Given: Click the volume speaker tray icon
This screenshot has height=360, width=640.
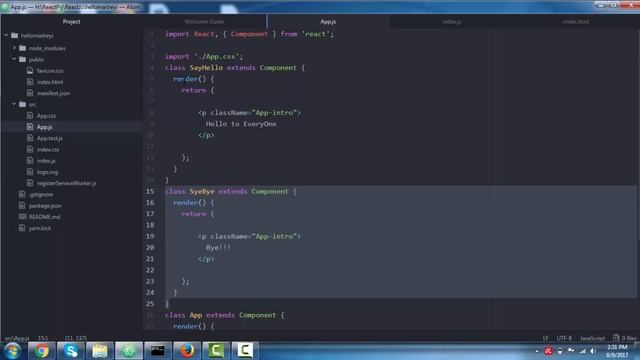Looking at the screenshot, I should point(593,351).
